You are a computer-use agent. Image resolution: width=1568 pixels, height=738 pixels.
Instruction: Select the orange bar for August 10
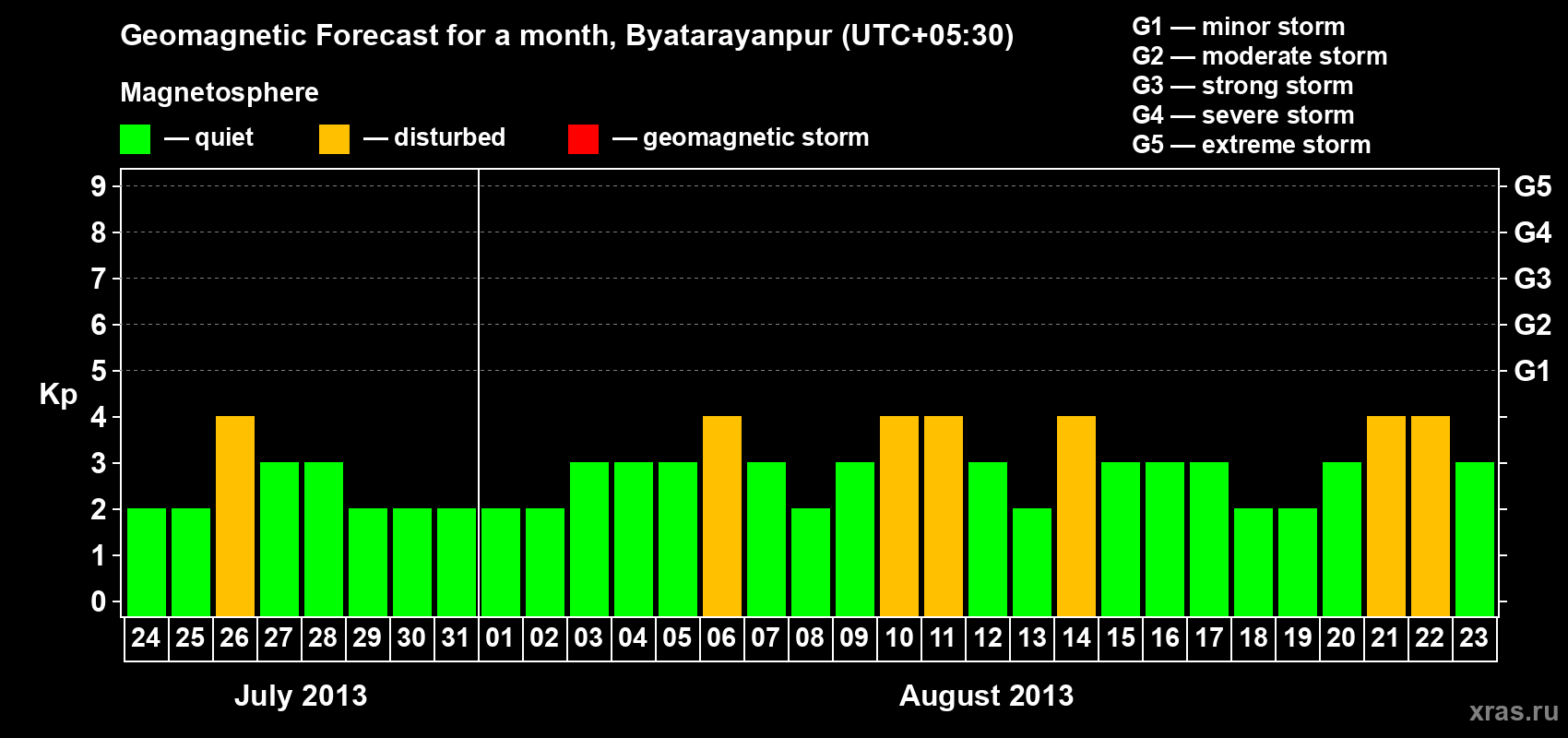point(899,516)
